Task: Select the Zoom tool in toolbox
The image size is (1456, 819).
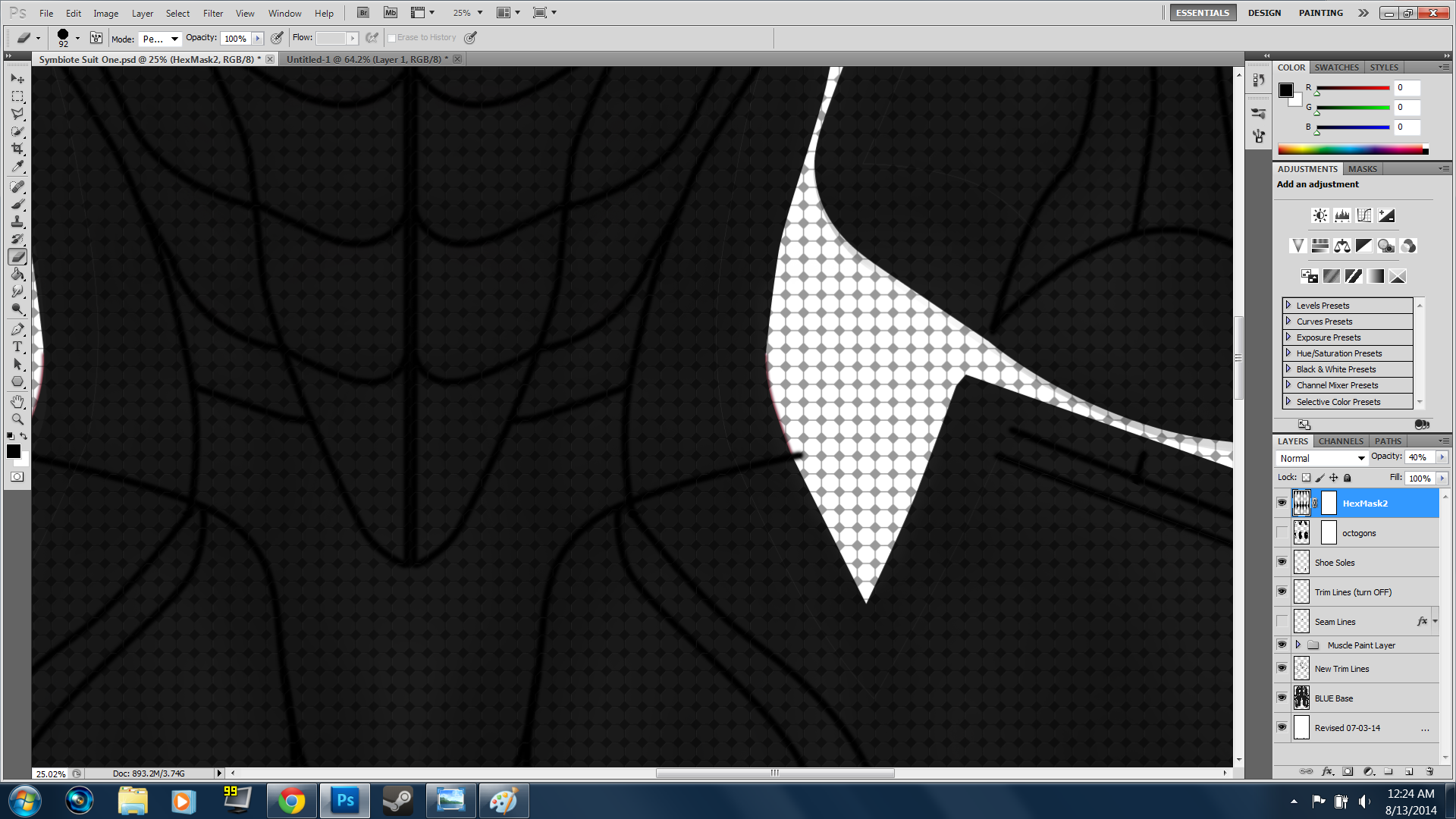Action: [17, 419]
